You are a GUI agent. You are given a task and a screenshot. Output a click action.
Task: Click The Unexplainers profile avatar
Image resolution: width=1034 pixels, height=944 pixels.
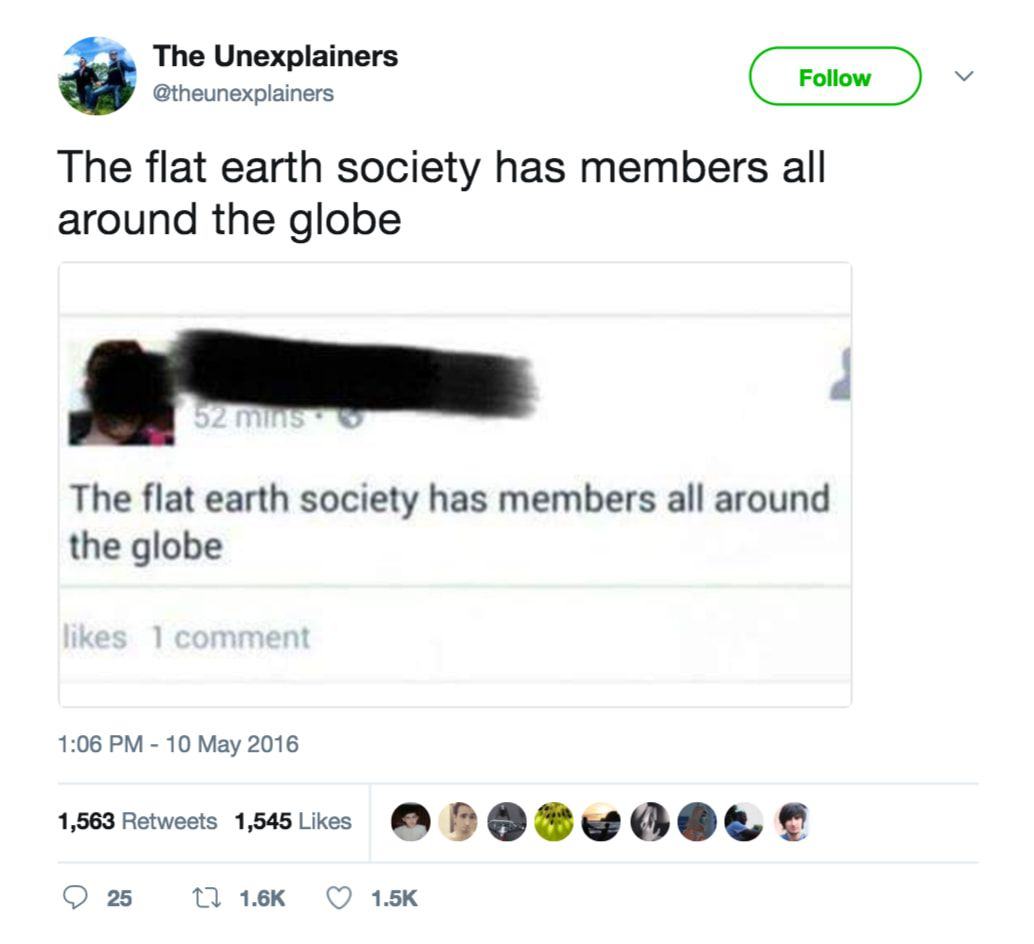pos(98,76)
